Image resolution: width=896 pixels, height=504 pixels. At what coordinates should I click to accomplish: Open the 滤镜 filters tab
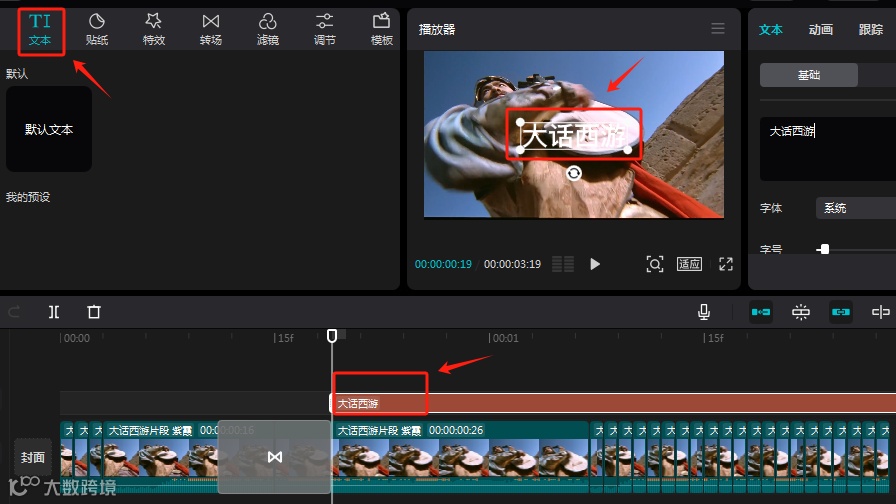click(267, 30)
